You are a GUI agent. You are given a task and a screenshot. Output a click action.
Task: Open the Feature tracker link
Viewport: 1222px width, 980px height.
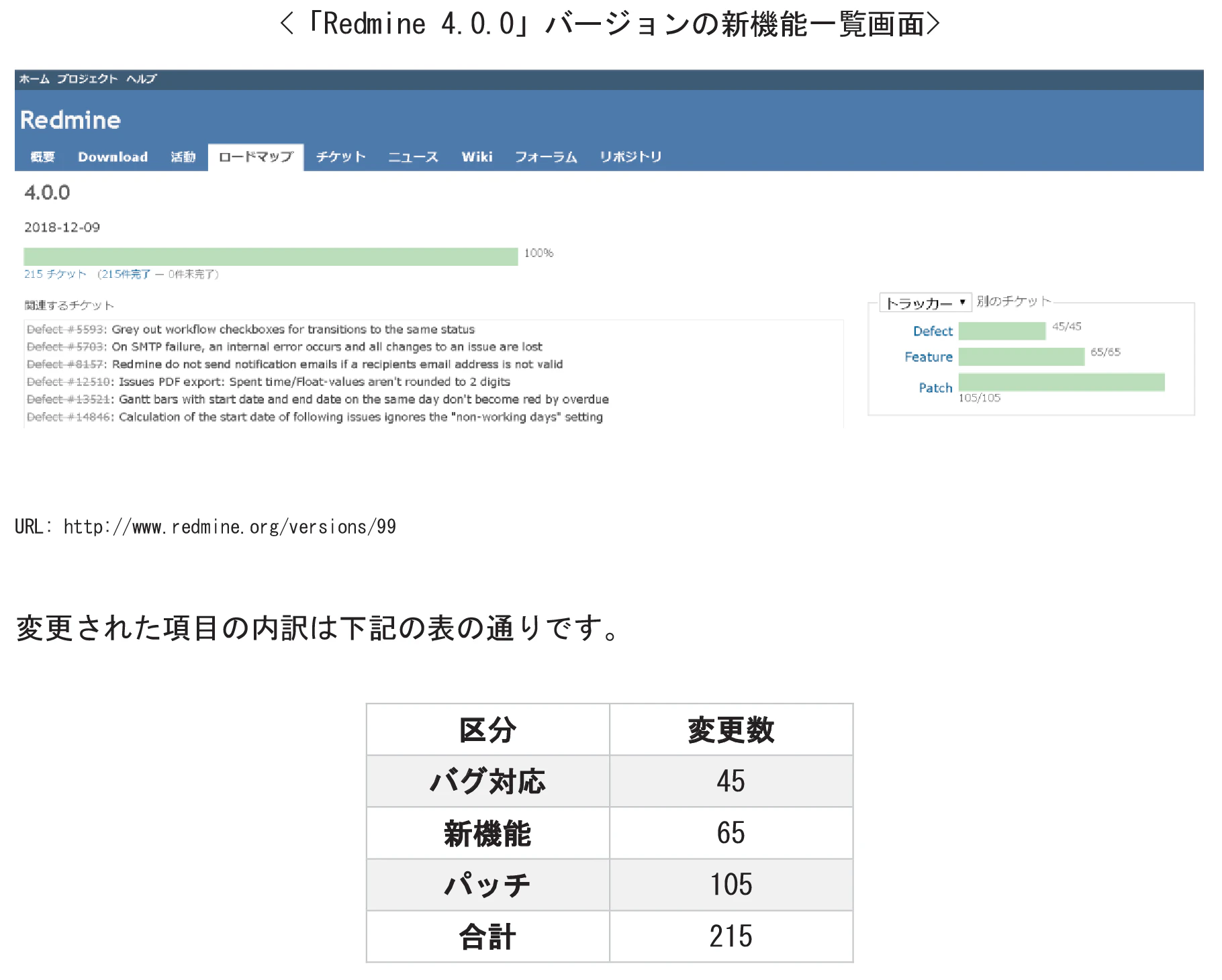pyautogui.click(x=929, y=356)
